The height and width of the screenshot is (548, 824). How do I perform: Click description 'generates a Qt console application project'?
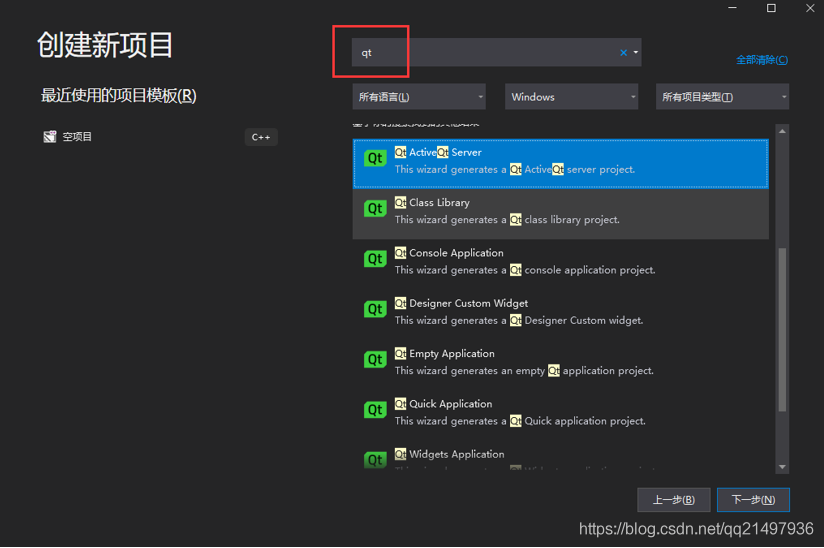tap(553, 270)
